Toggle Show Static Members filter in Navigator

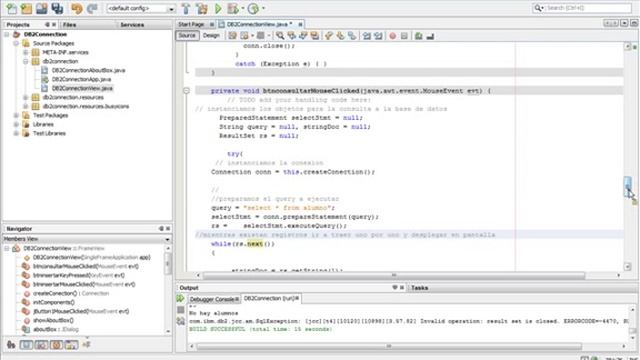click(x=41, y=345)
